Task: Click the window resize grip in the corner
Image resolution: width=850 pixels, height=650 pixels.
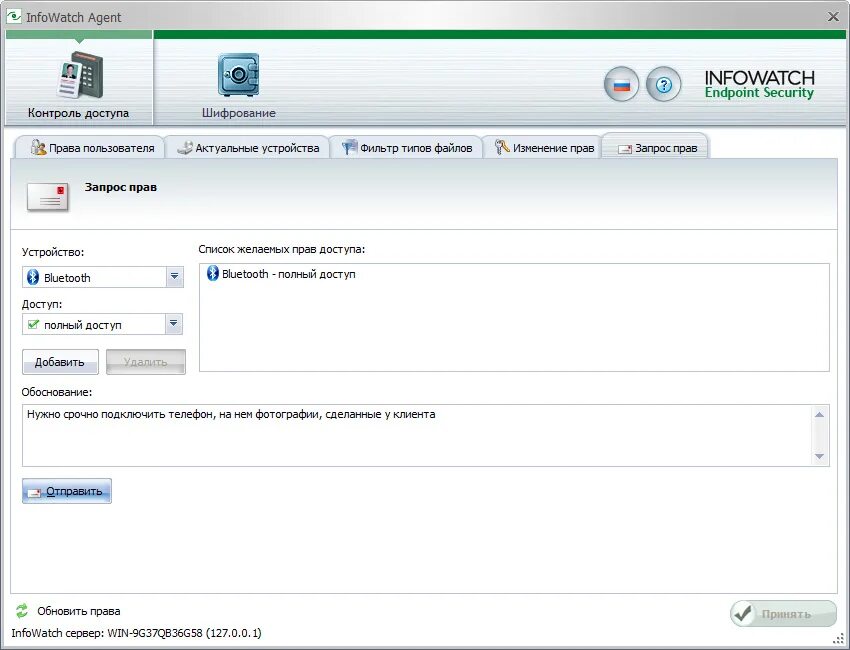Action: (838, 638)
